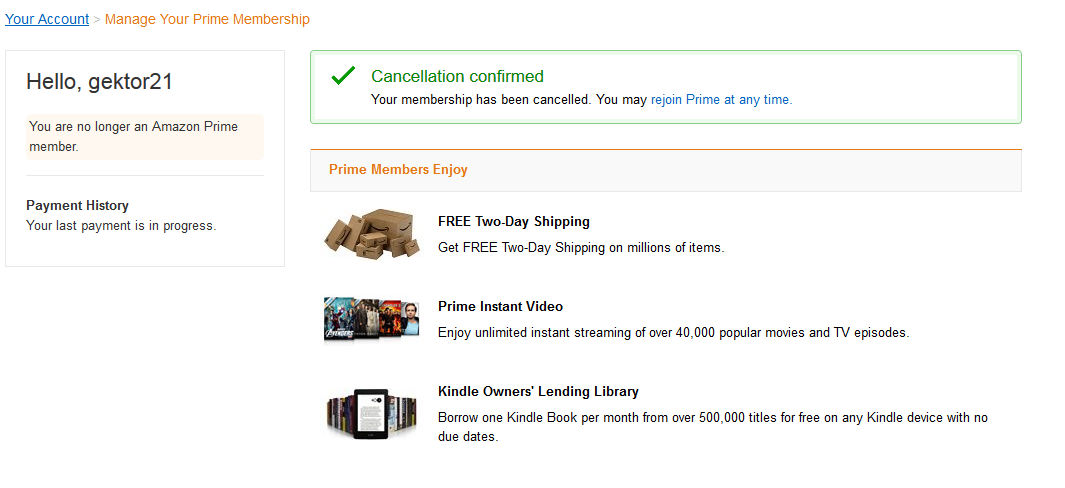Click the millions of items shipping description
1065x488 pixels.
point(580,247)
